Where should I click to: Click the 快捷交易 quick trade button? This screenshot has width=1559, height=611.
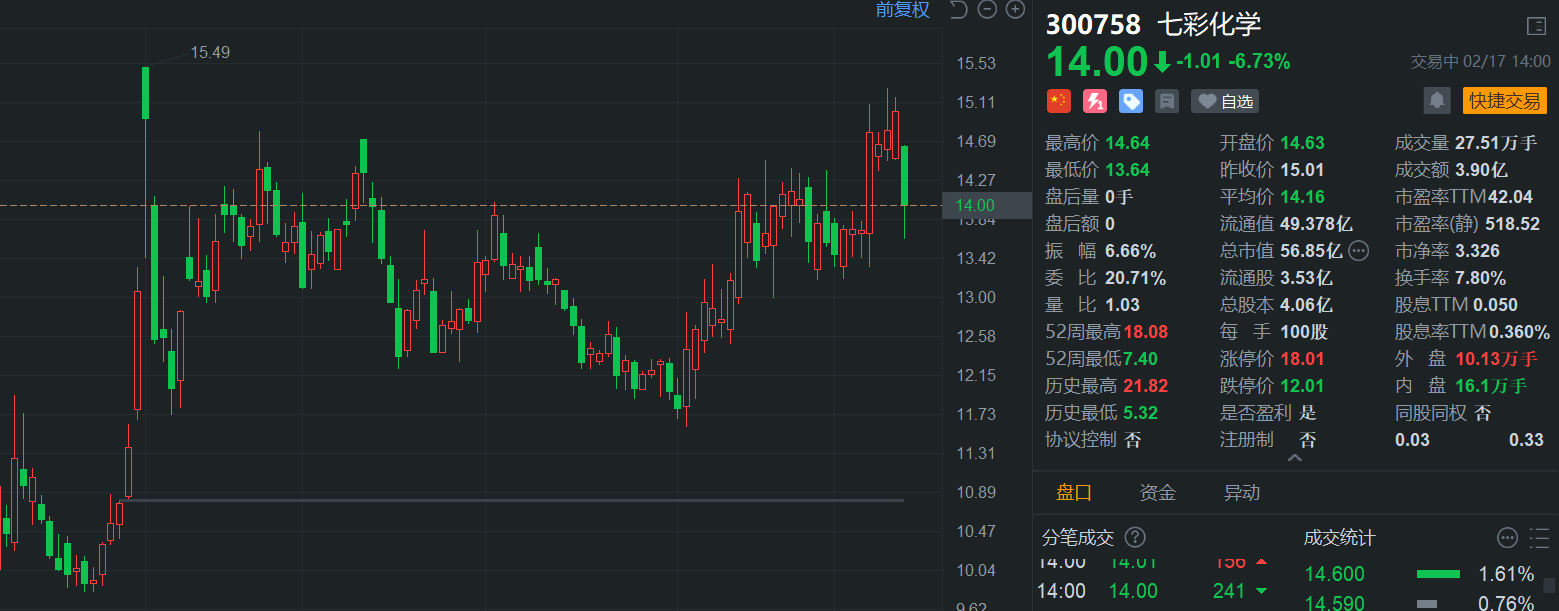1504,100
